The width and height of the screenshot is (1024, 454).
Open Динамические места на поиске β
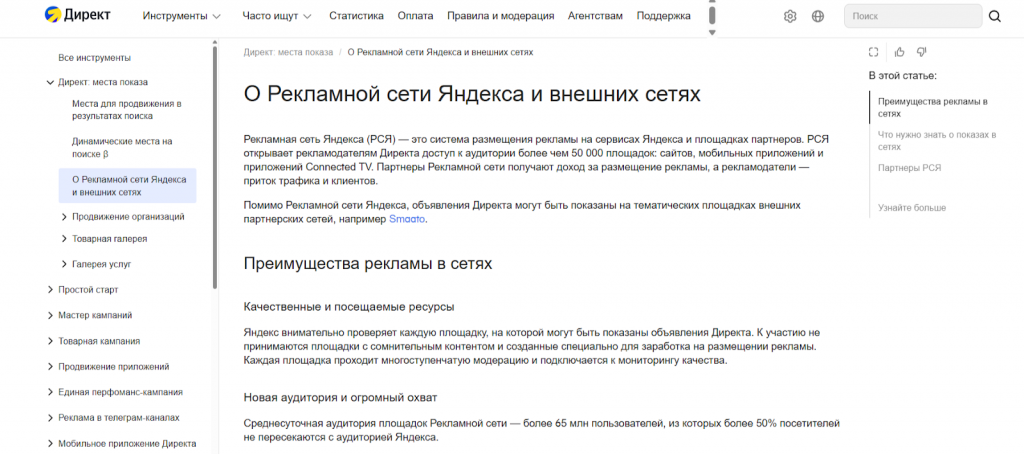[122, 148]
